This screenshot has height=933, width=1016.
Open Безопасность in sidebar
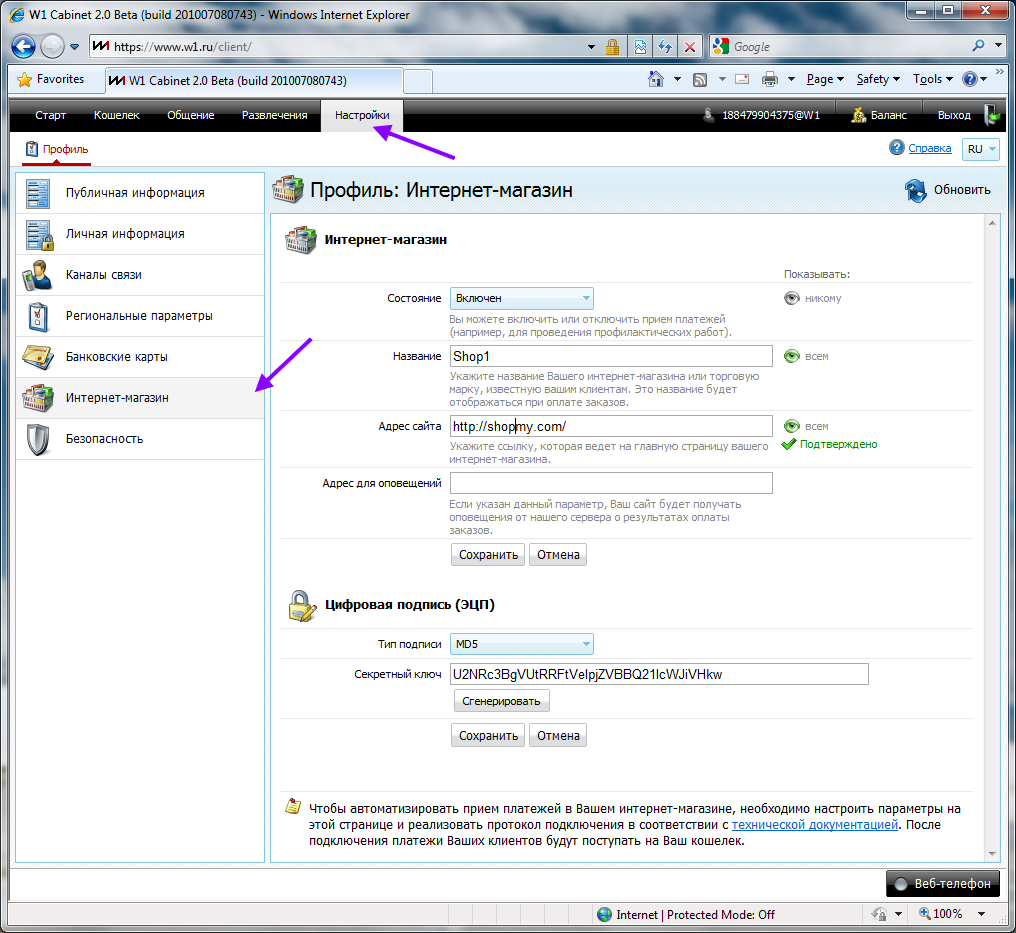pos(140,439)
